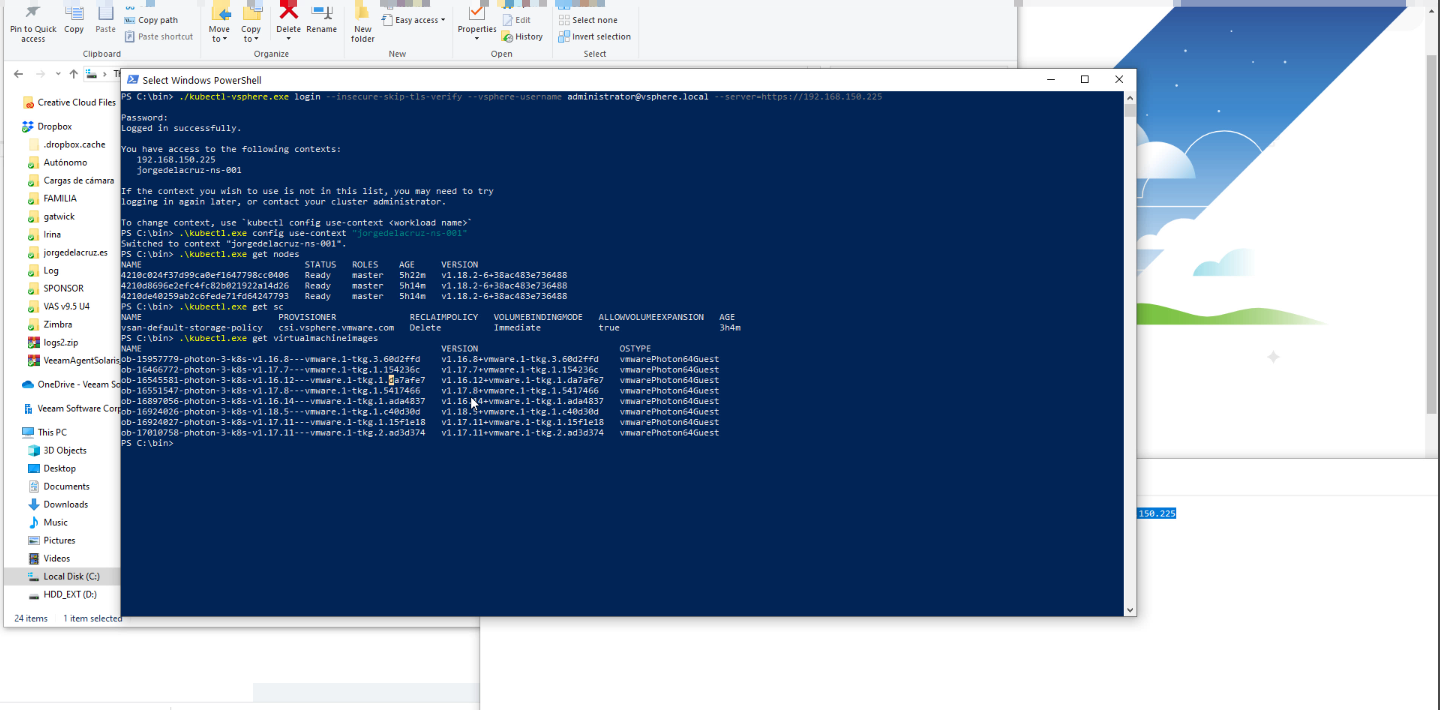Click the Rename button in Organize group
Image resolution: width=1440 pixels, height=710 pixels.
(x=321, y=20)
